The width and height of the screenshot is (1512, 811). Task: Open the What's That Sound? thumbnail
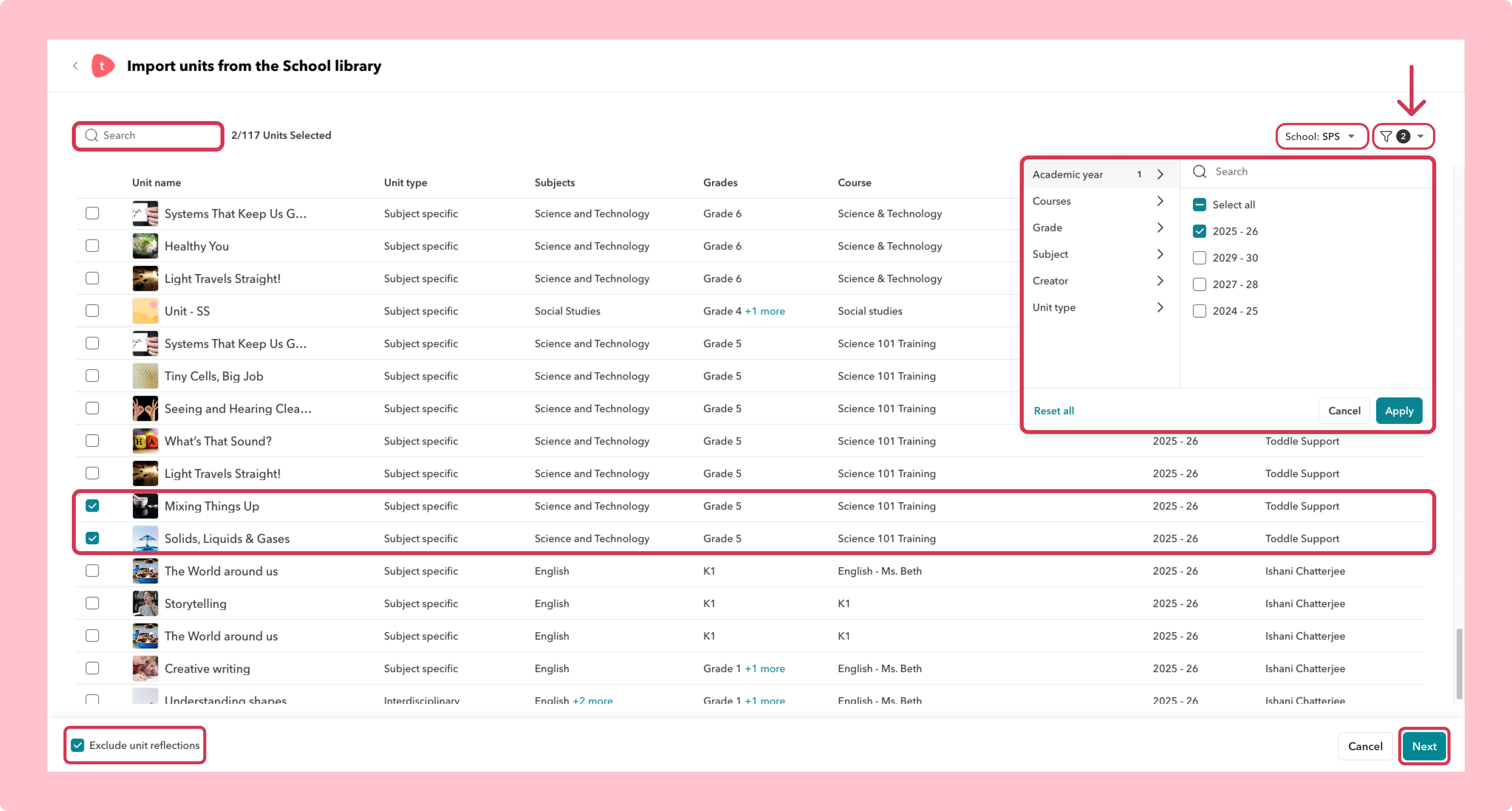pyautogui.click(x=145, y=441)
